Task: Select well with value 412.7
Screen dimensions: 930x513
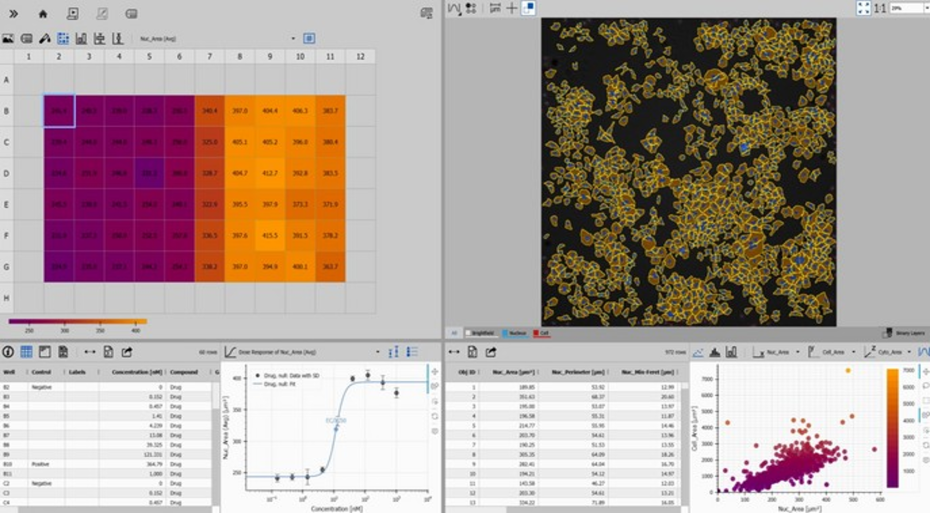Action: (x=270, y=173)
